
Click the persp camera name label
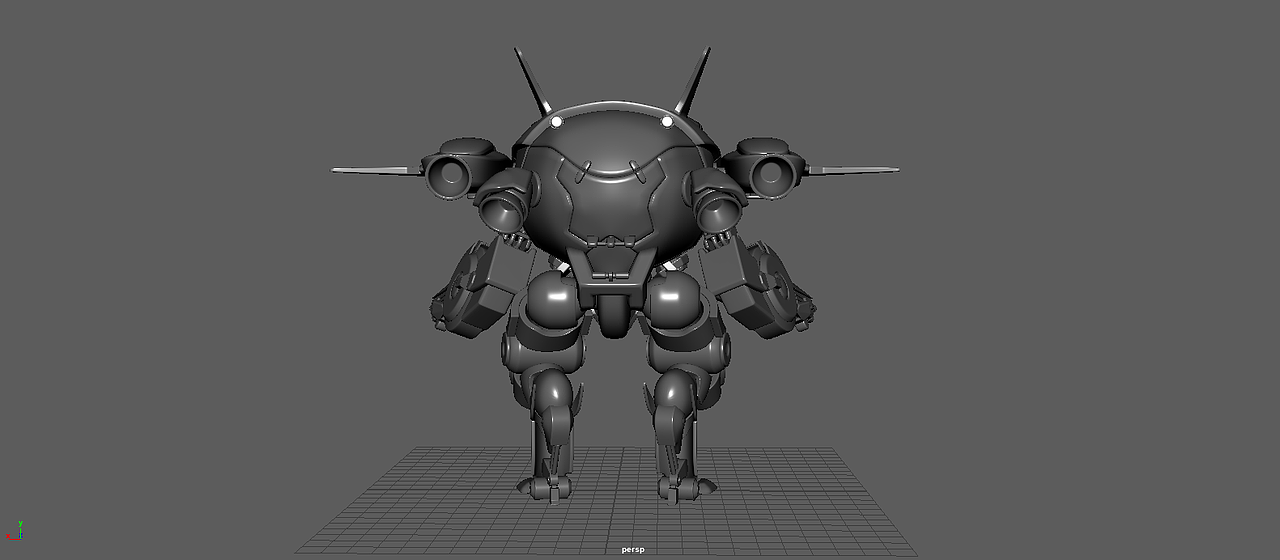[634, 549]
